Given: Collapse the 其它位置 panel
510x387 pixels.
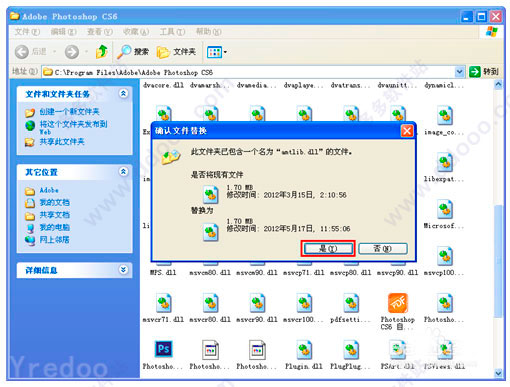Looking at the screenshot, I should coord(123,172).
